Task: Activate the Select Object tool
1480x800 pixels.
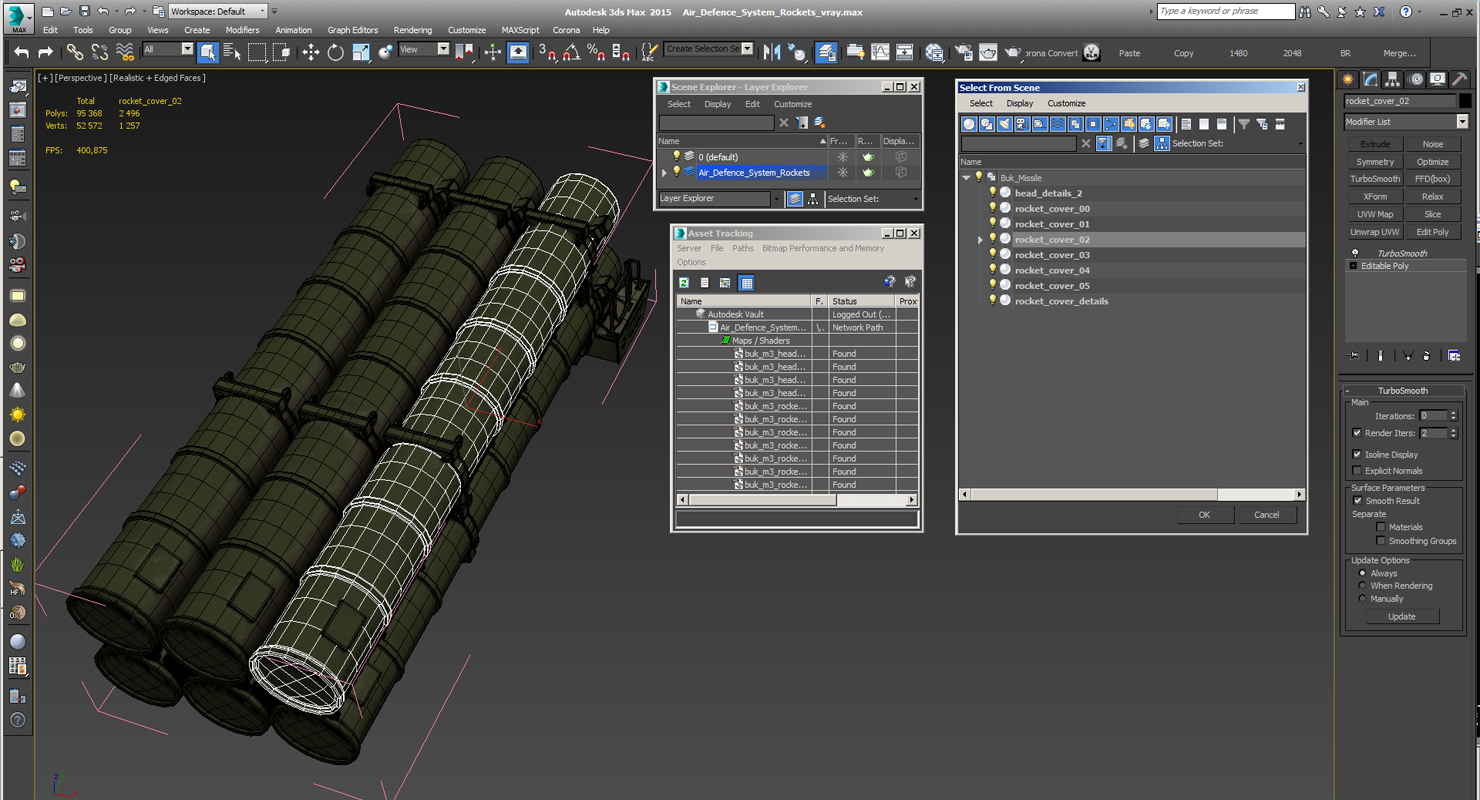Action: (x=208, y=52)
